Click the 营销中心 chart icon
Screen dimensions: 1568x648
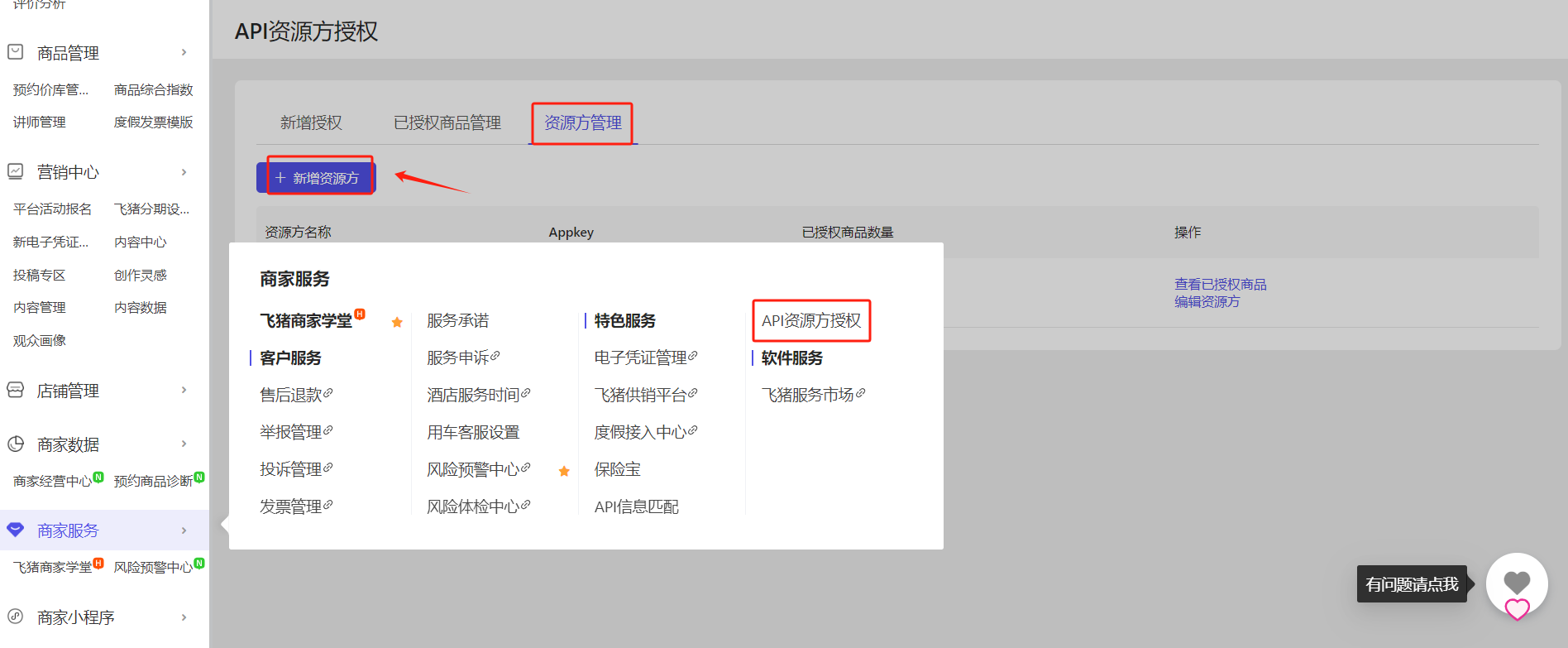pos(15,171)
